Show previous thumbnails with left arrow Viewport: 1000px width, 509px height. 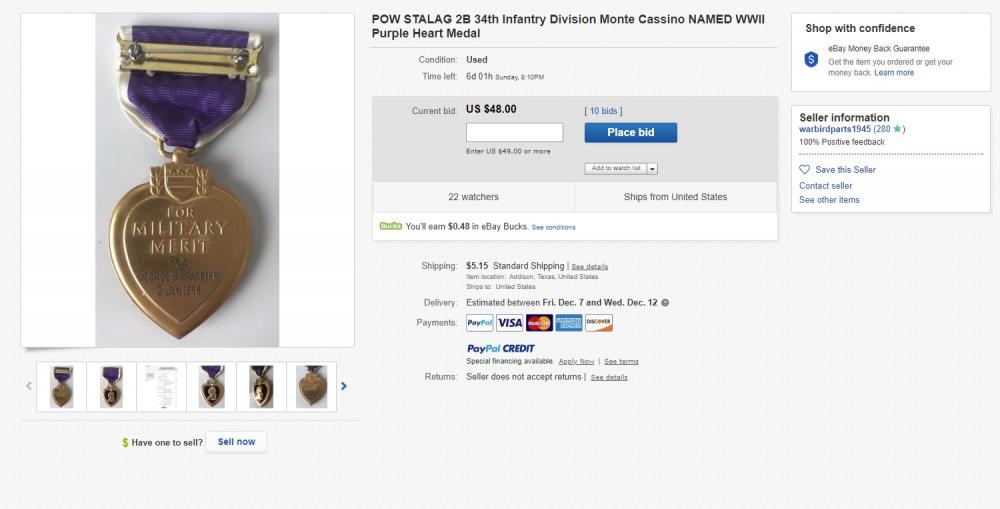point(29,386)
